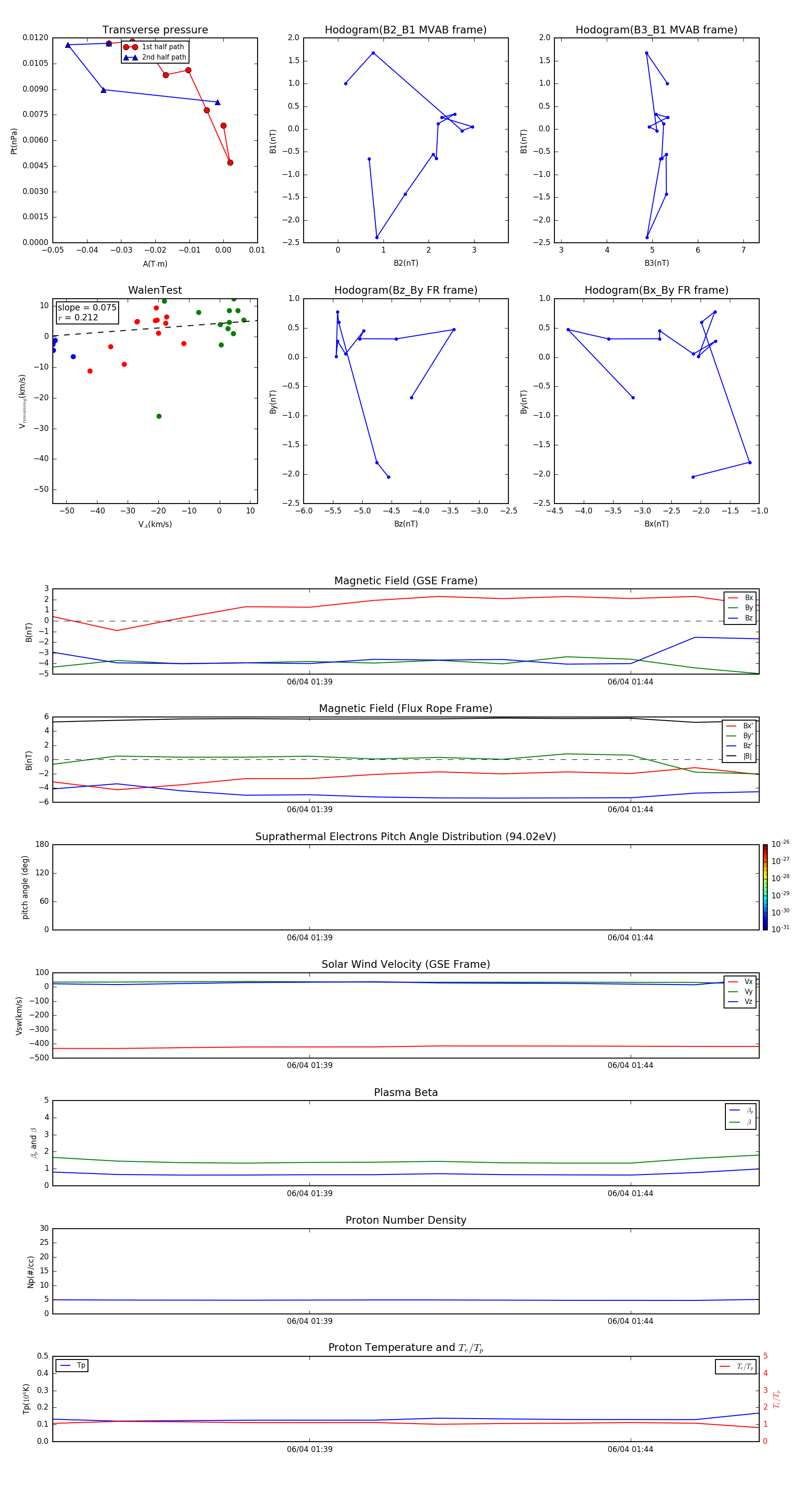Select the "slope = 0.075" annotation
The height and width of the screenshot is (1489, 812).
[87, 308]
